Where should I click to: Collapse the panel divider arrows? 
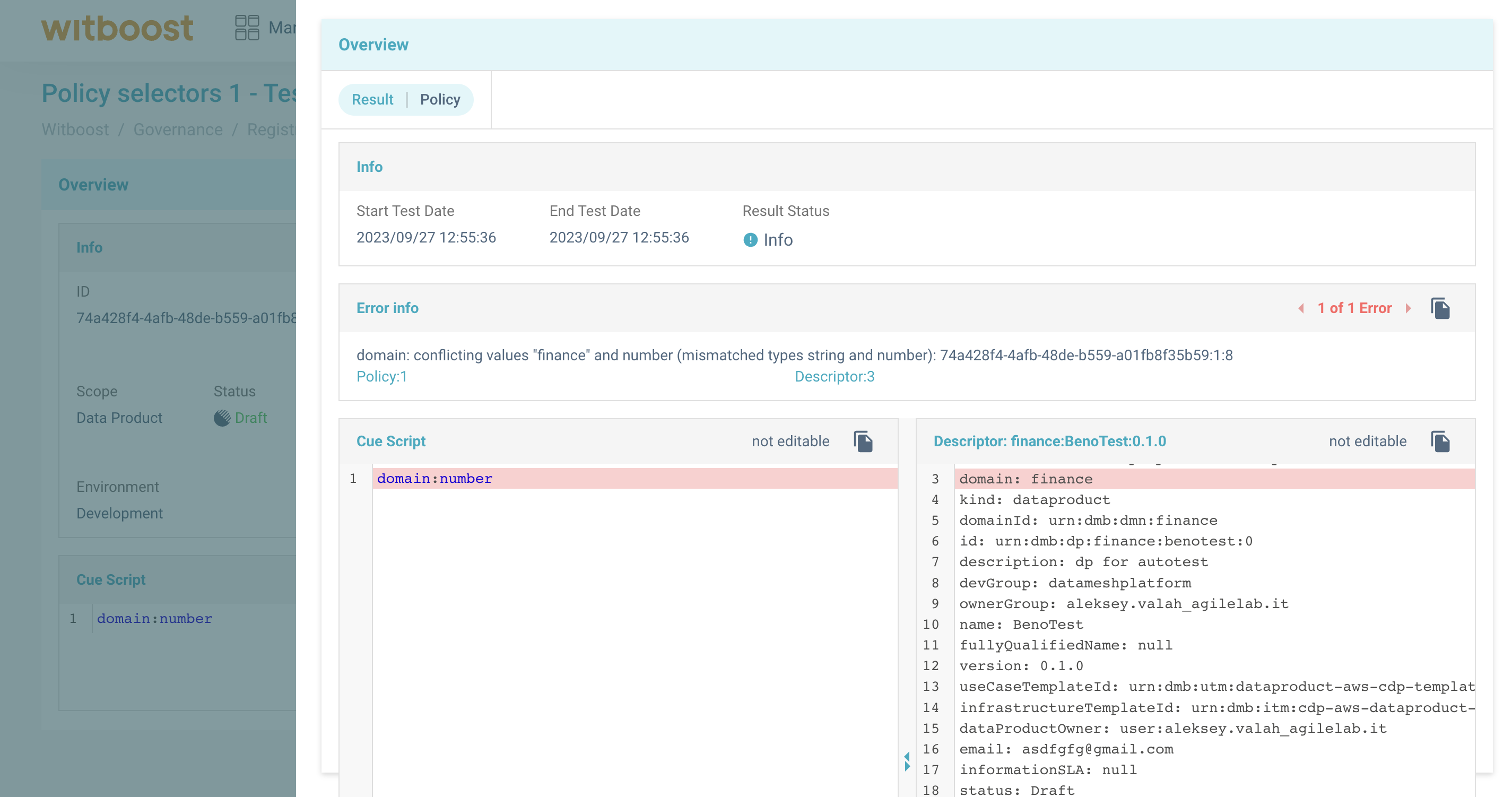[907, 761]
